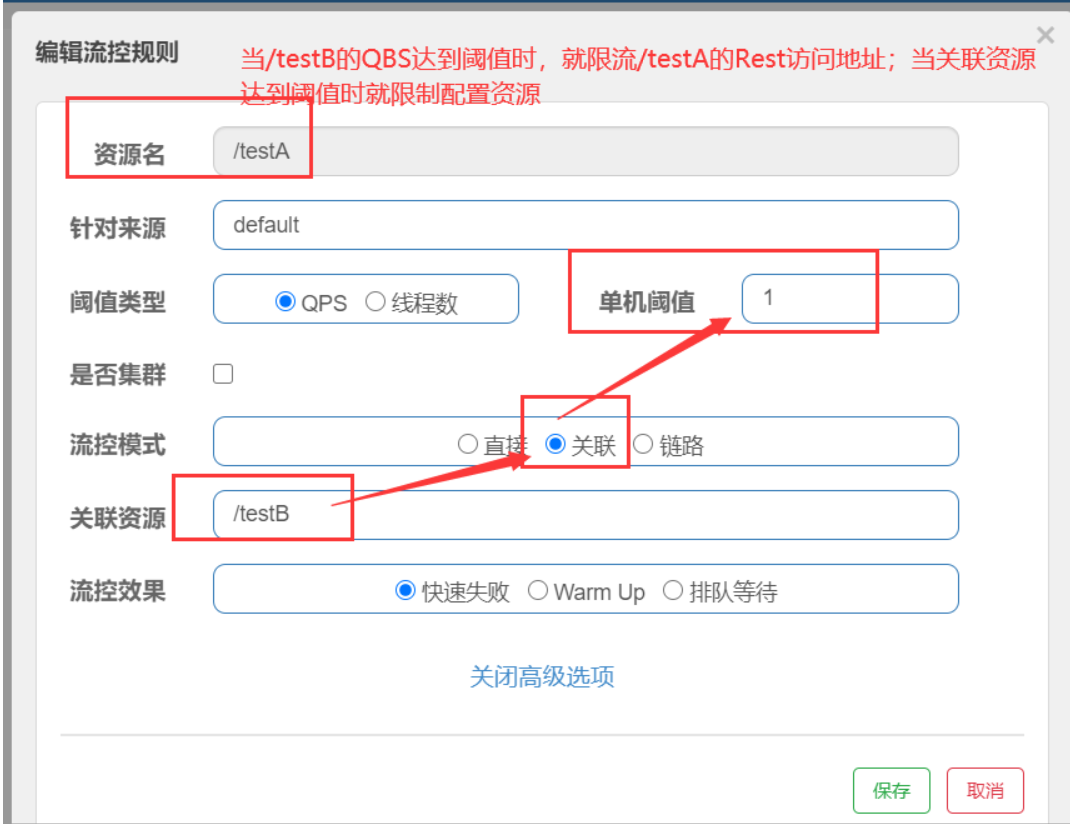Click the 针对来源 input with default
This screenshot has height=825, width=1071.
pos(585,225)
